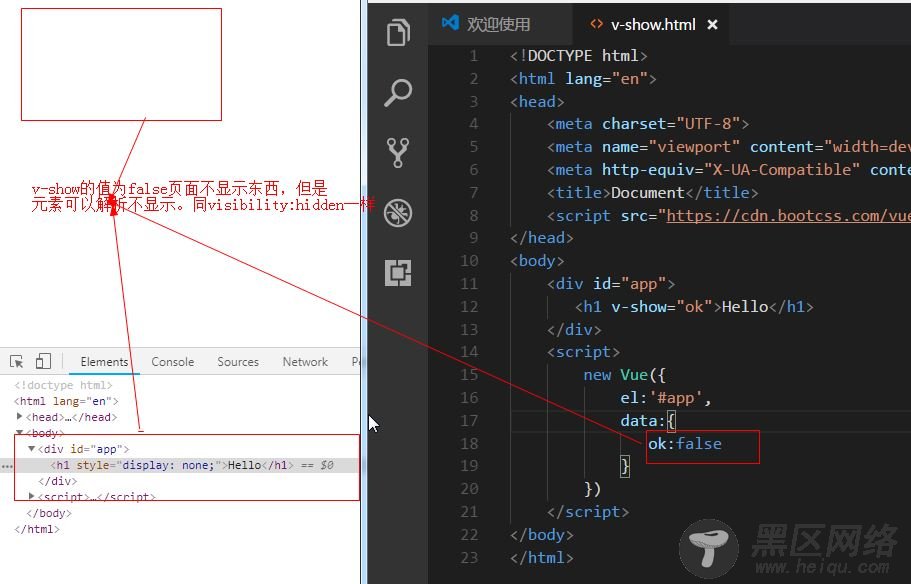The width and height of the screenshot is (911, 584).
Task: Select the closing </html> row in DevTools
Action: coord(37,529)
